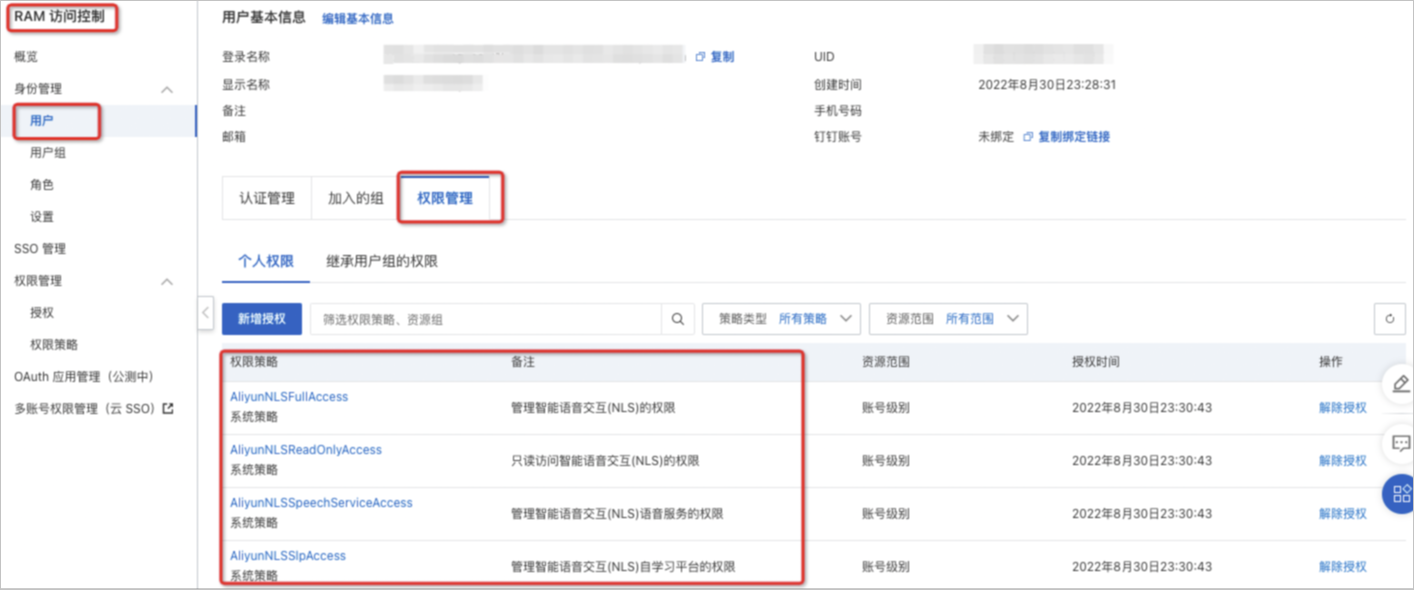Click 账号级别 in the AliyunNLSFullAccess row
This screenshot has width=1414, height=590.
tap(886, 408)
